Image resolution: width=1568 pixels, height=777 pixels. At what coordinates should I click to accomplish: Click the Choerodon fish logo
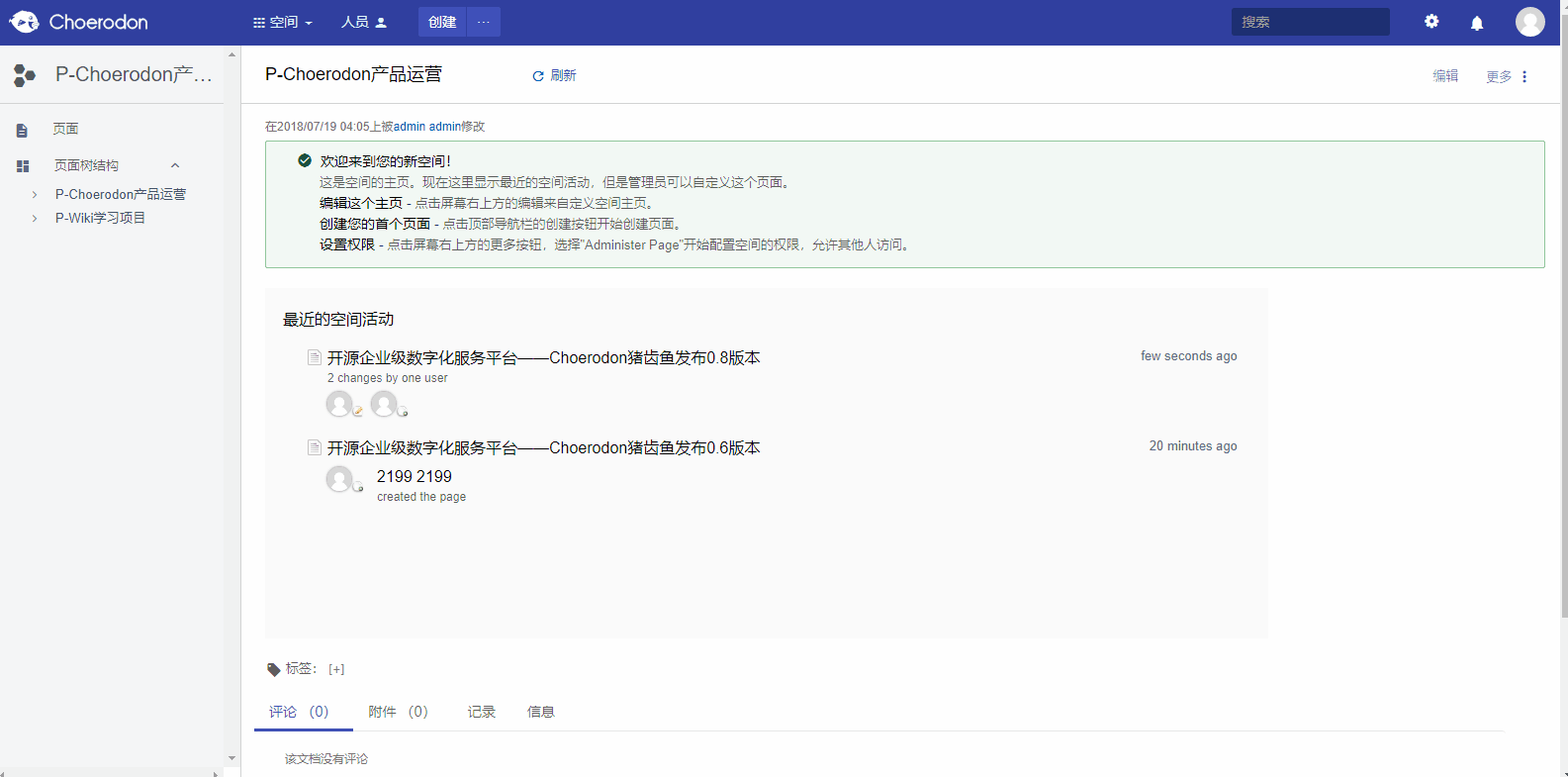pyautogui.click(x=24, y=22)
